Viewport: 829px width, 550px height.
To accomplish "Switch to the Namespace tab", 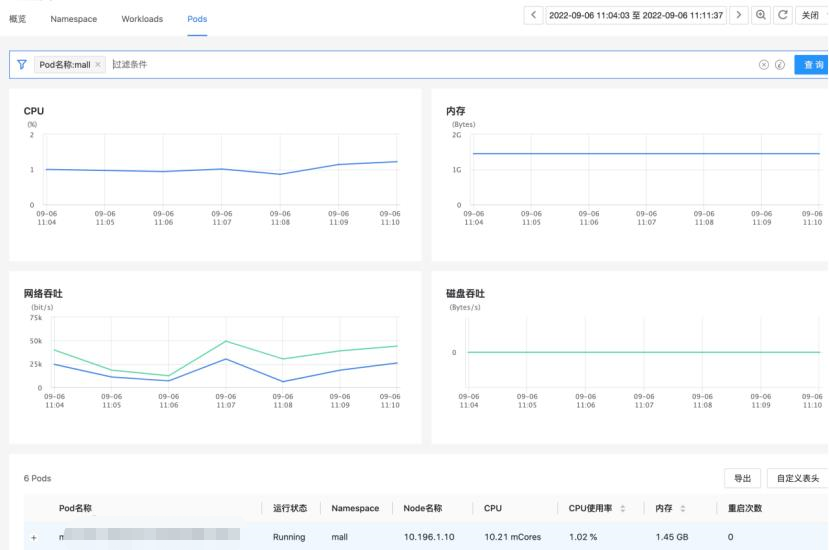I will (74, 19).
